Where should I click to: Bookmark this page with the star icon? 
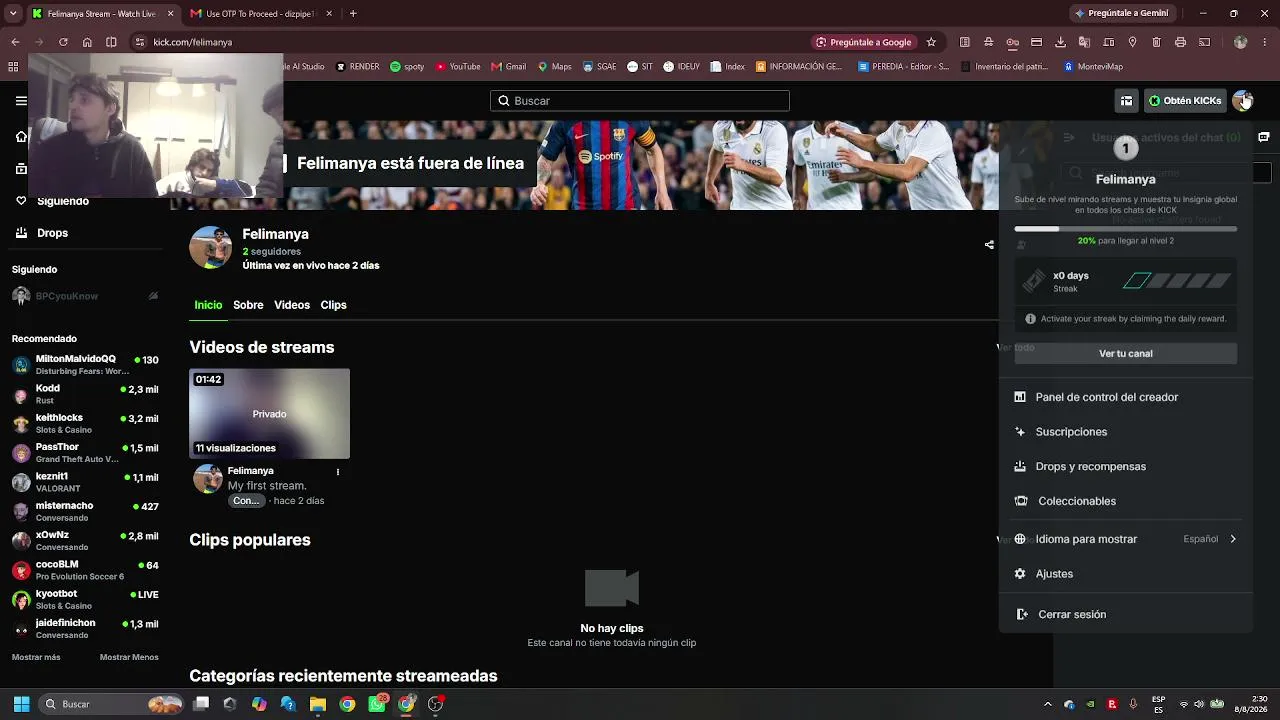click(x=931, y=42)
